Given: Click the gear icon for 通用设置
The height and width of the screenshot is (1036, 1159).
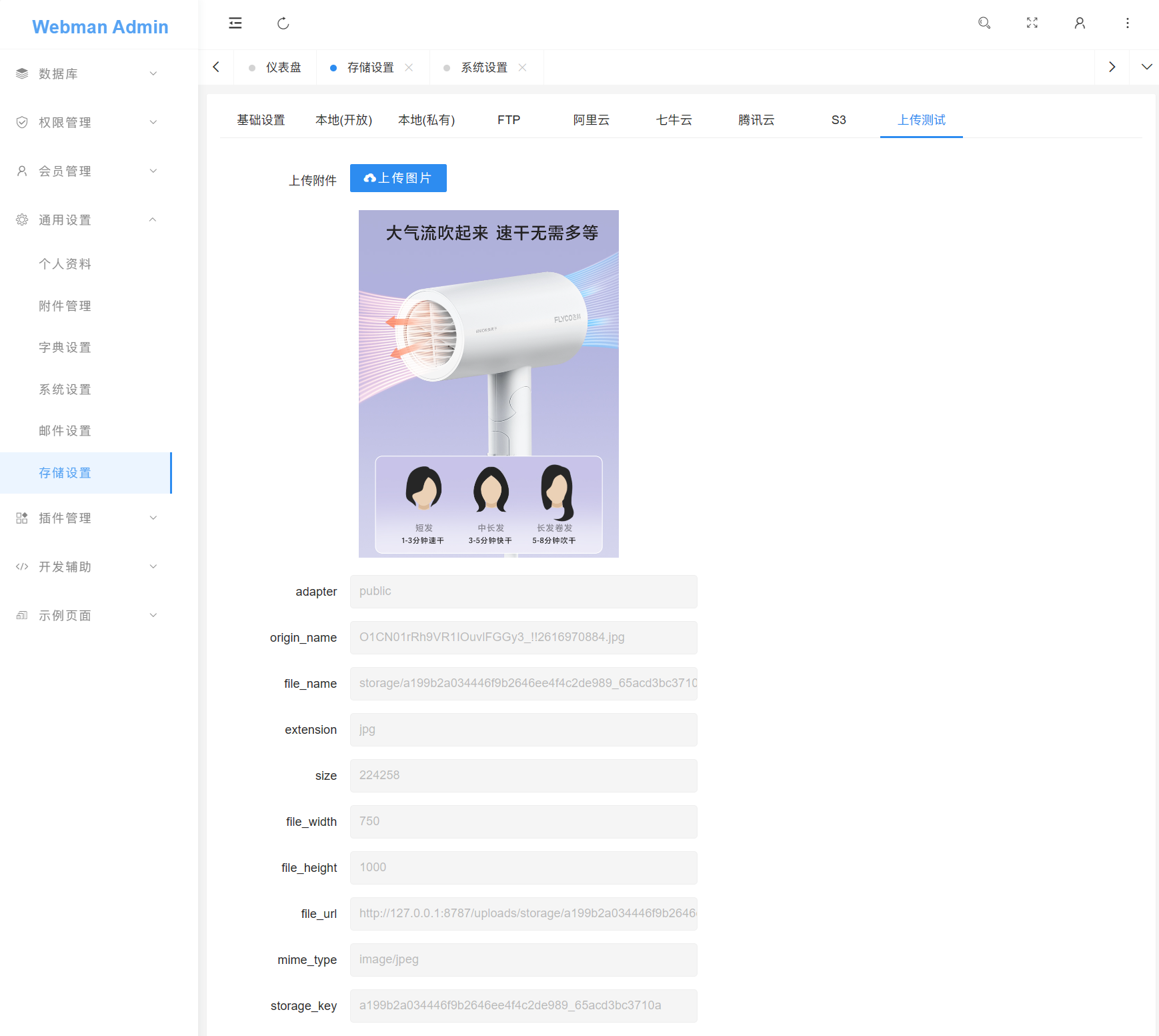Looking at the screenshot, I should click(x=22, y=219).
